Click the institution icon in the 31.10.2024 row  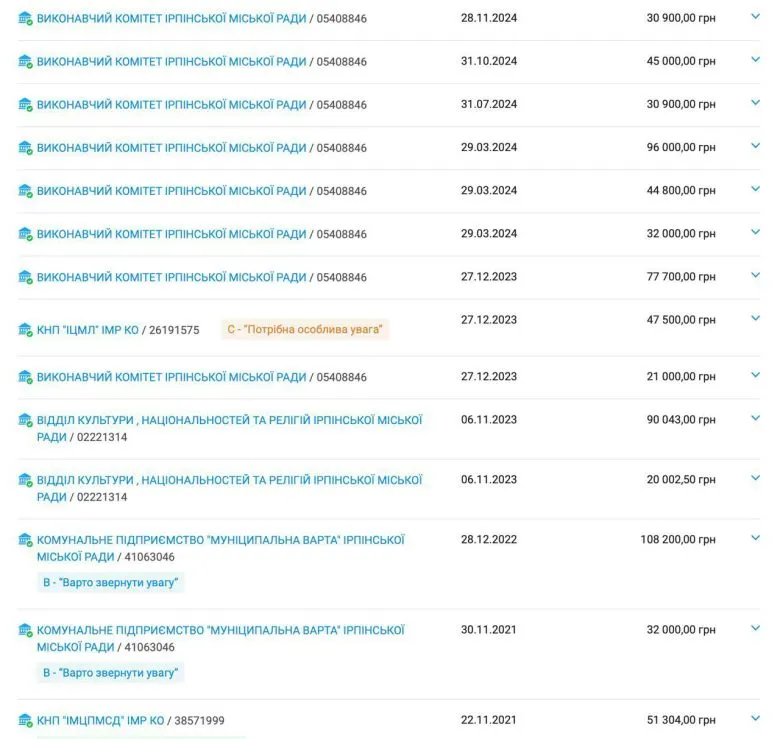click(x=25, y=62)
